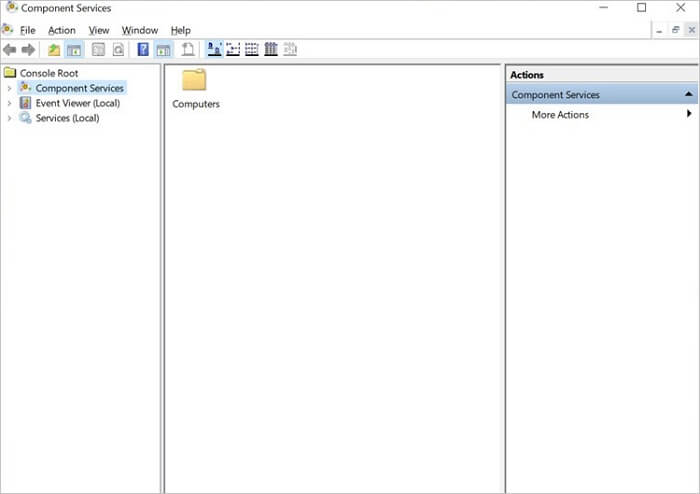Click the Back arrow in the toolbar

(10, 50)
